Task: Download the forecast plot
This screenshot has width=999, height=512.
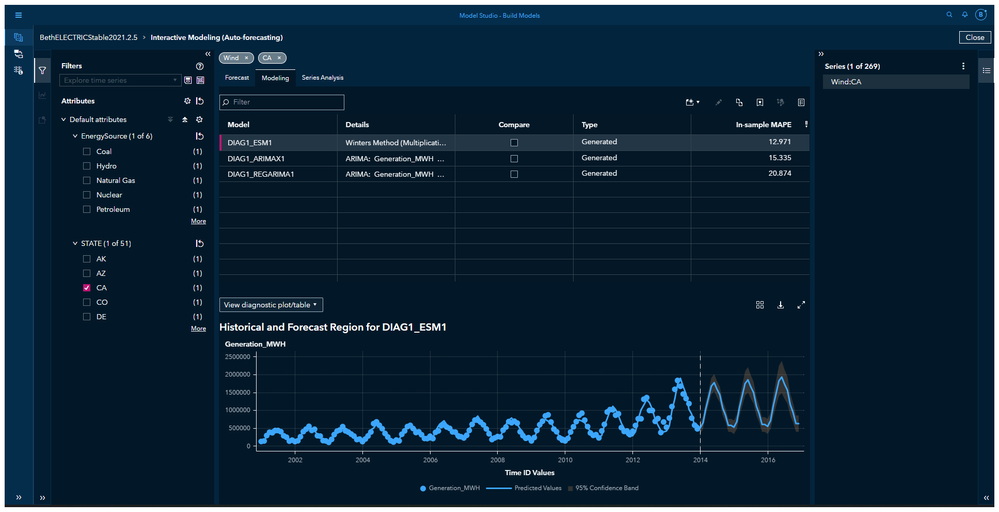Action: click(x=781, y=305)
